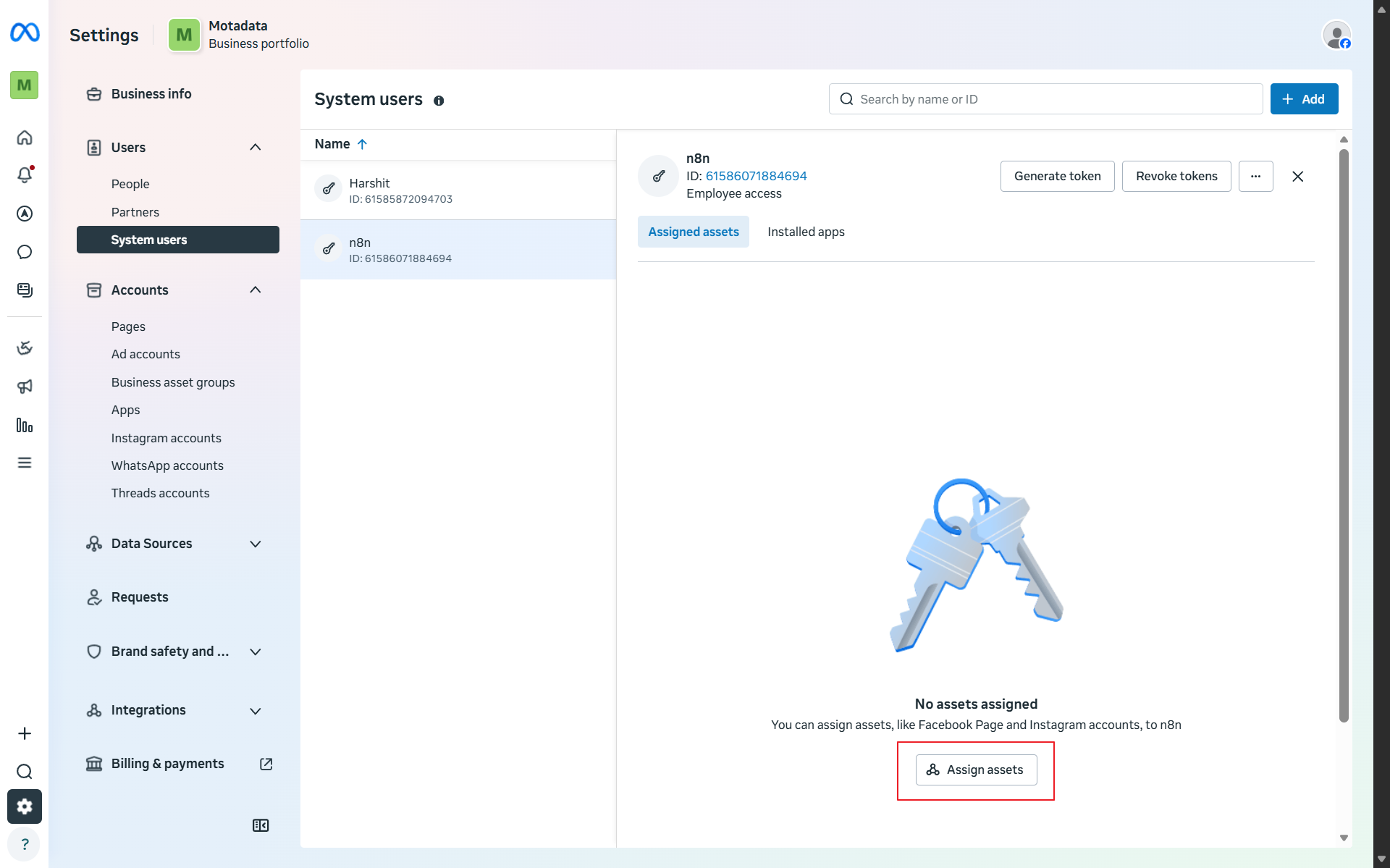The image size is (1390, 868).
Task: Click Search by name or ID field
Action: point(1045,99)
